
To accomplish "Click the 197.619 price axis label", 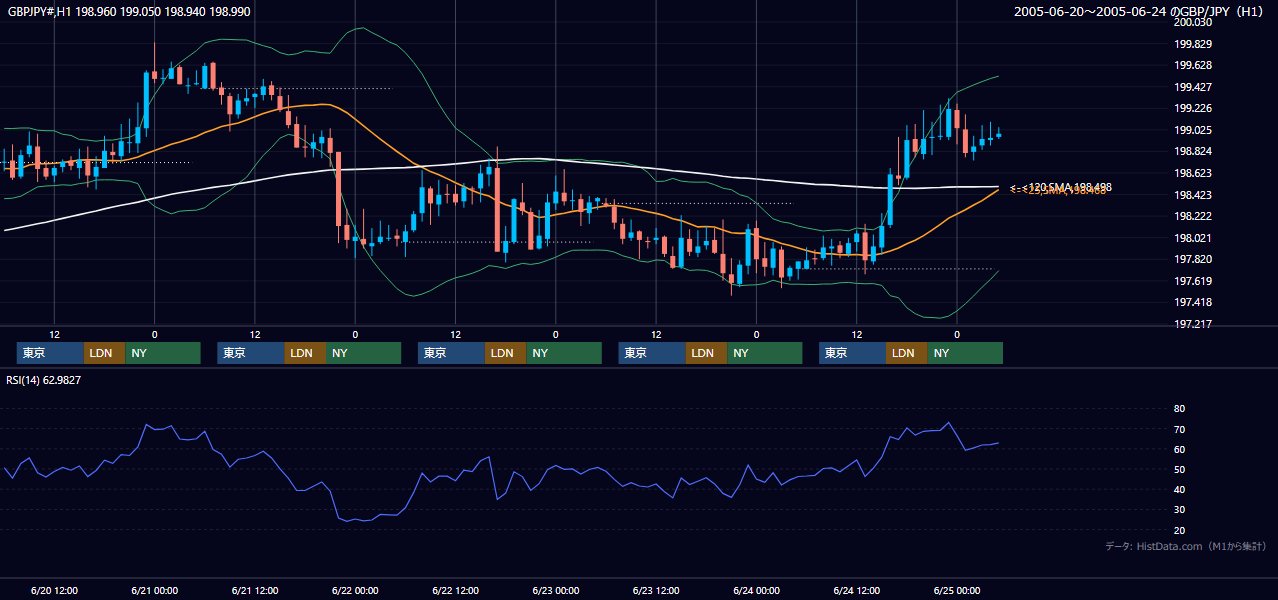I will tap(1193, 281).
